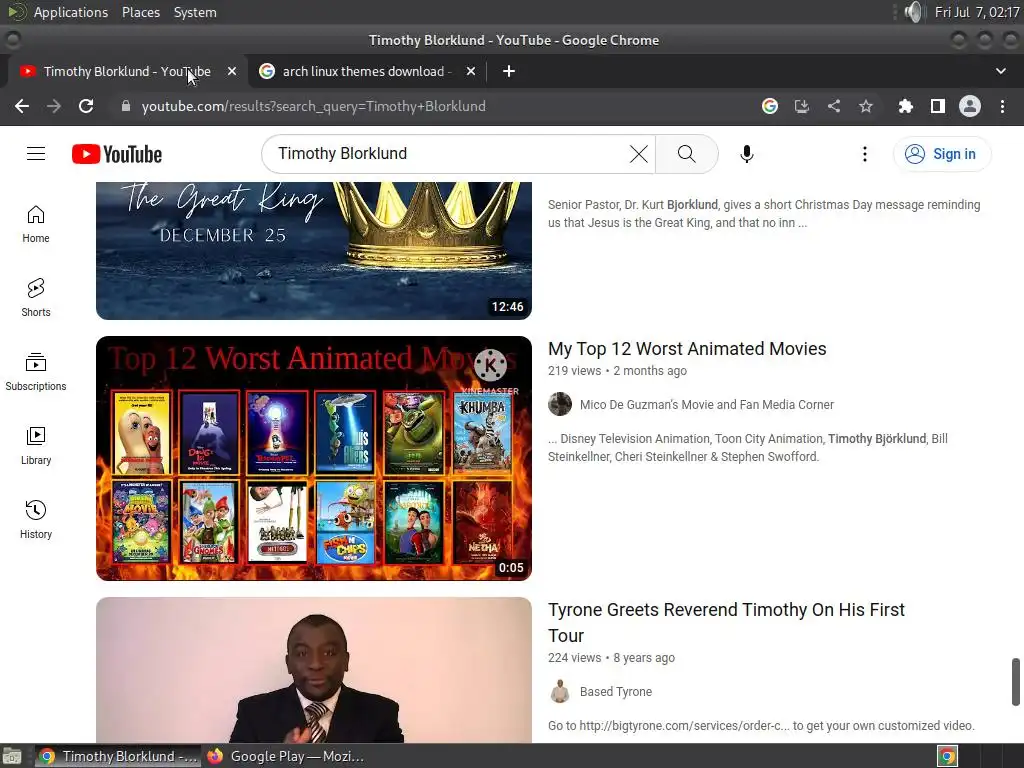Go back with the browser back arrow
Viewport: 1024px width, 768px height.
click(x=22, y=106)
